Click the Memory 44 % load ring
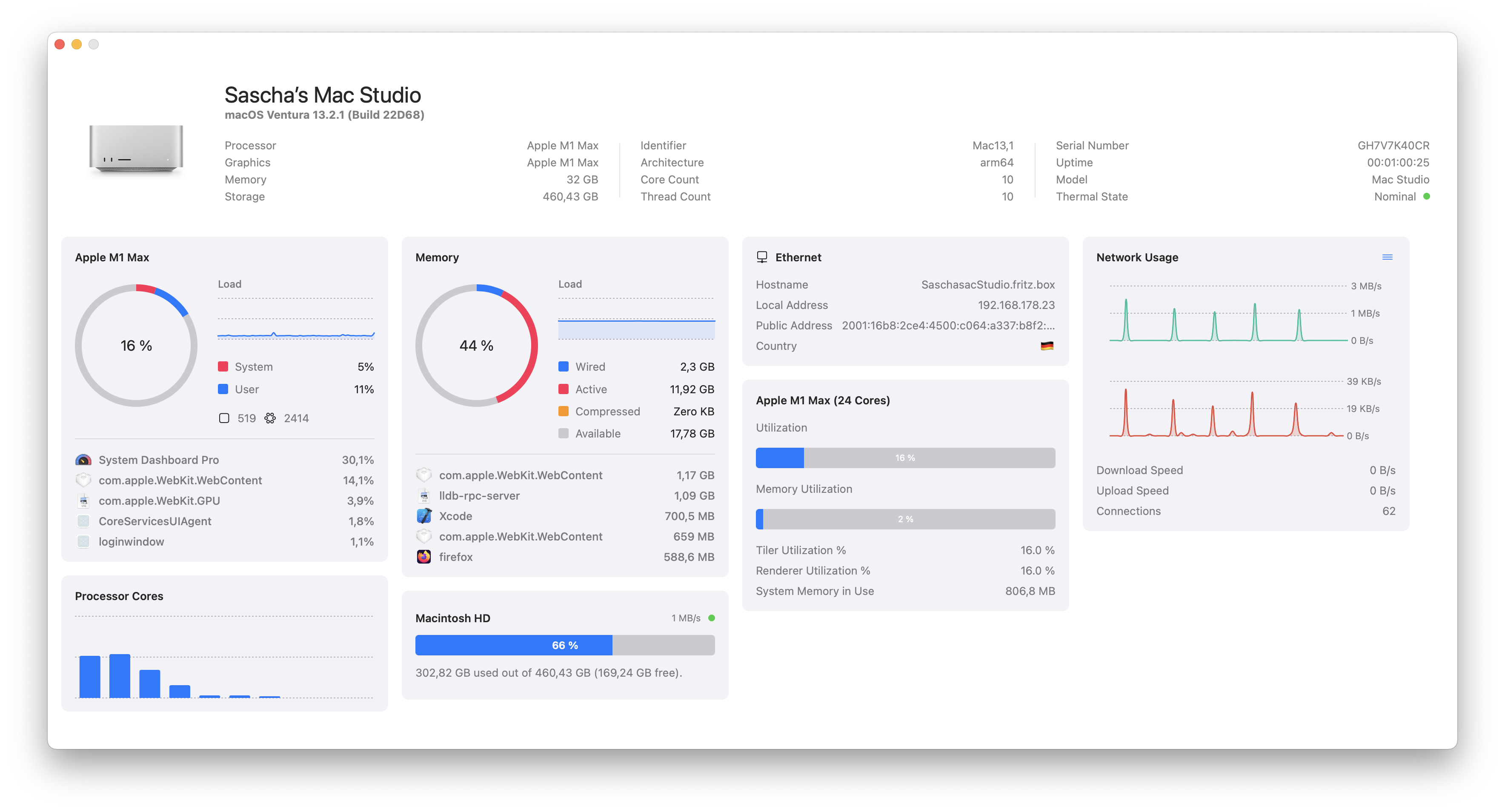The width and height of the screenshot is (1505, 812). [477, 346]
